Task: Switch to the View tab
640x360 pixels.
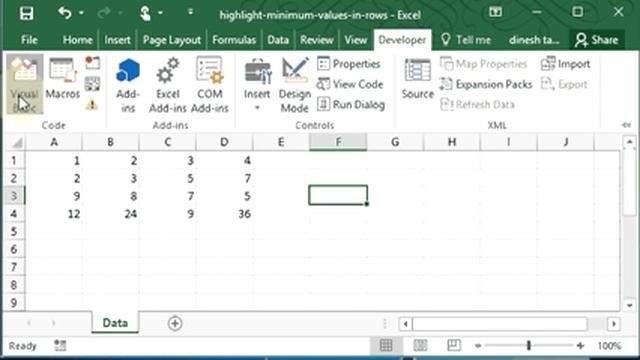Action: pyautogui.click(x=356, y=40)
